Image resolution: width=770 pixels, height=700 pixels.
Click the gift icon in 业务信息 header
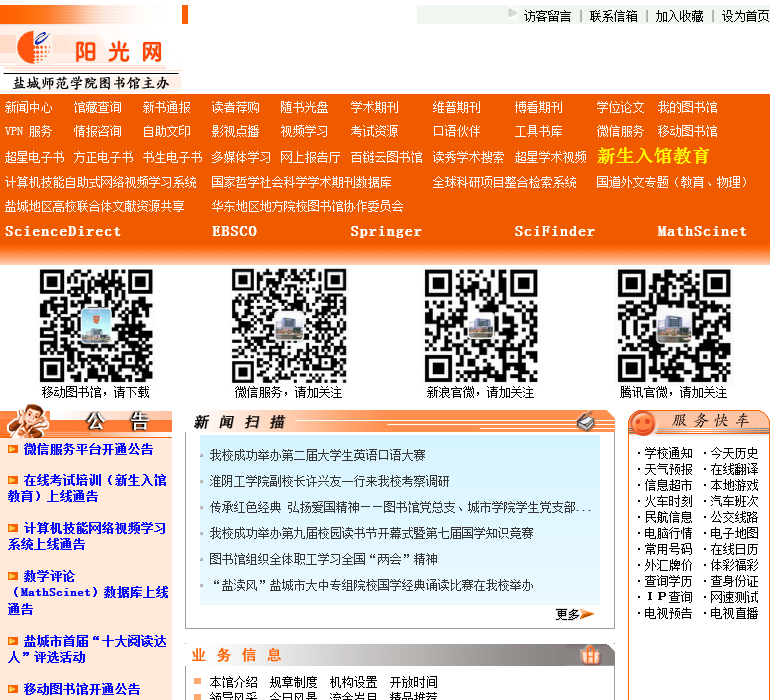590,655
